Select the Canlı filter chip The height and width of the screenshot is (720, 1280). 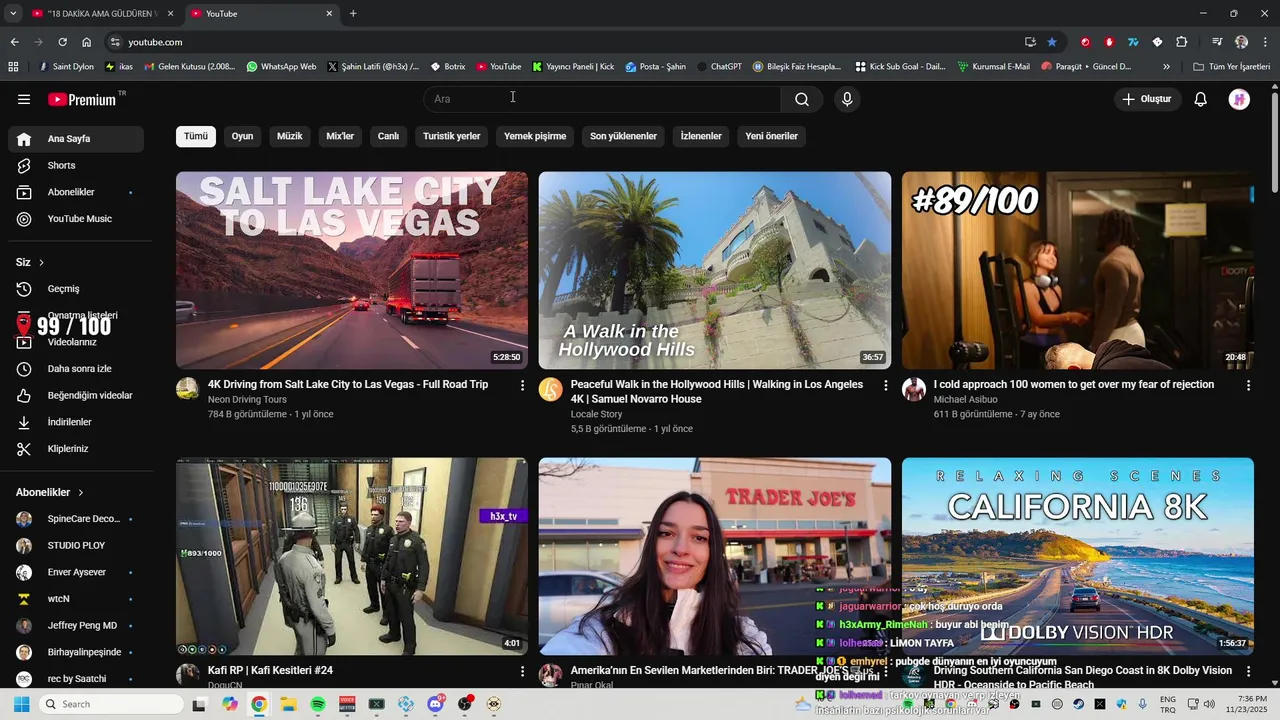click(x=388, y=136)
